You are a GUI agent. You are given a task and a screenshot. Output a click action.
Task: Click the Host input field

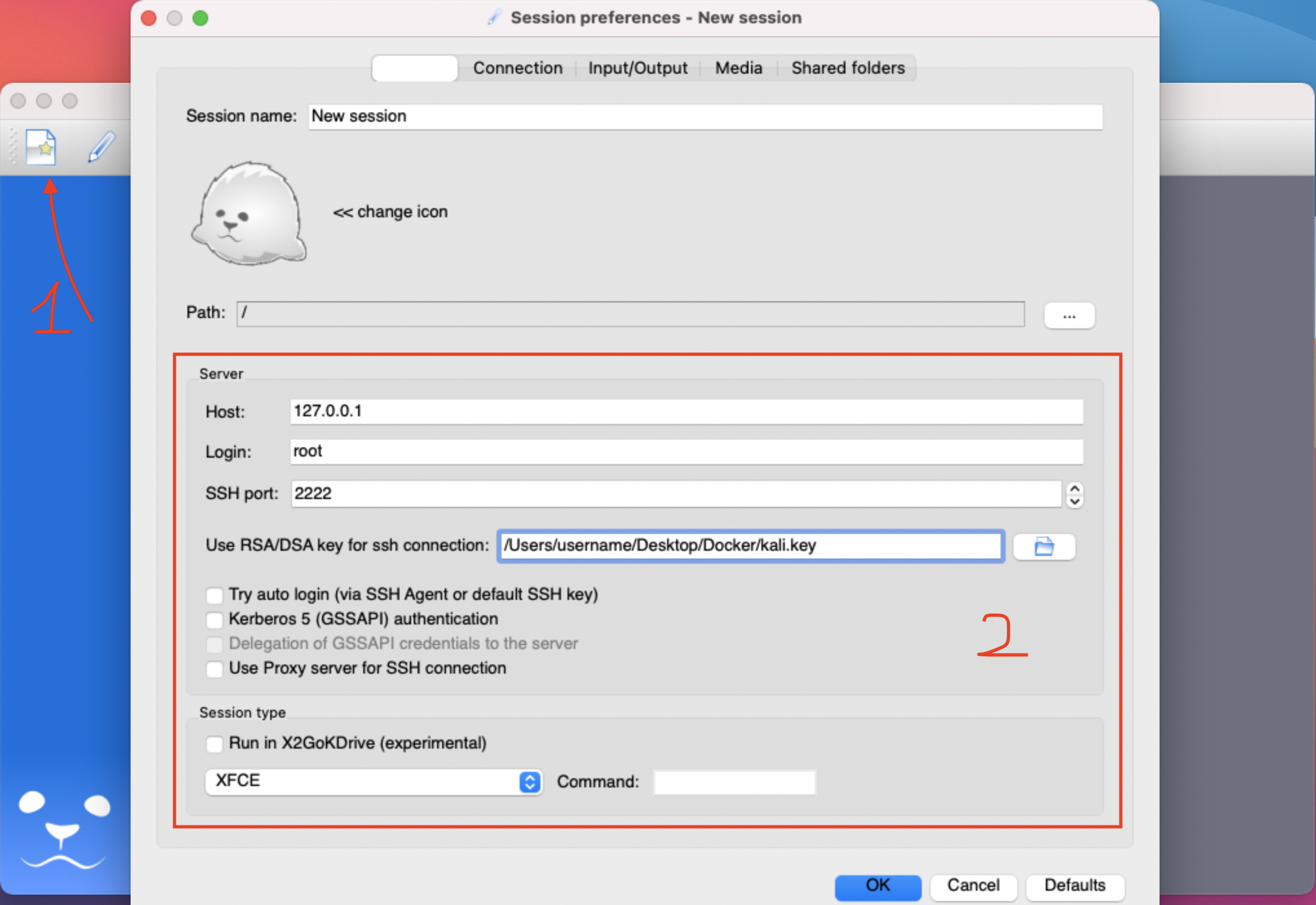686,411
